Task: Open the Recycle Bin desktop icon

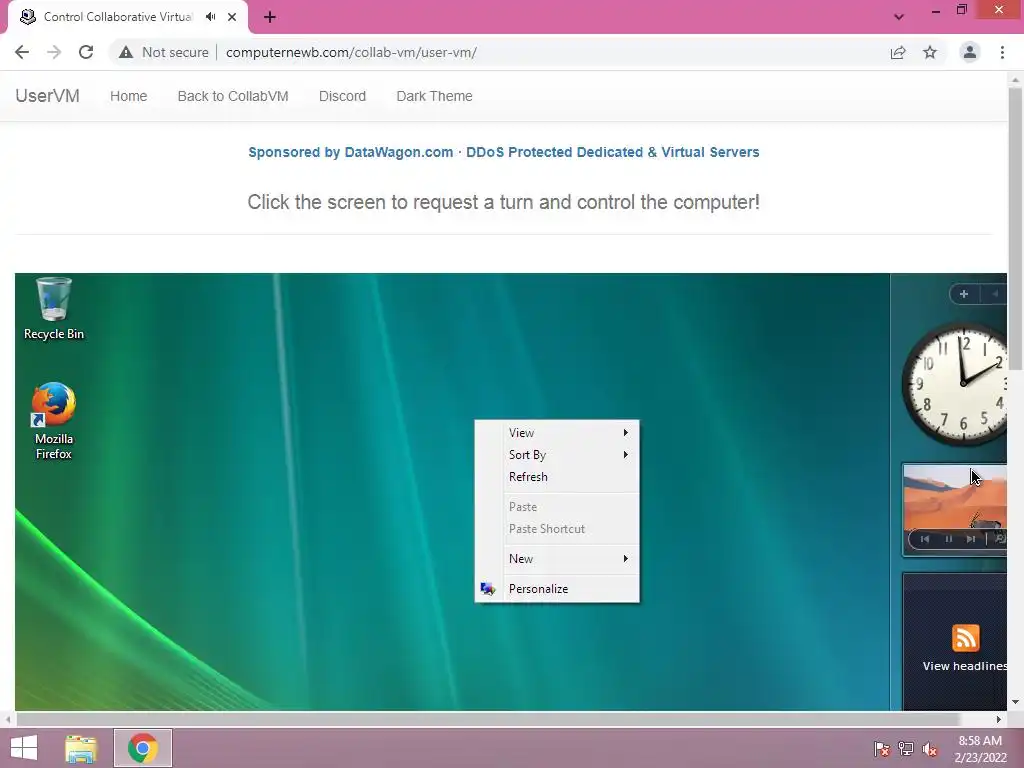Action: [x=54, y=308]
